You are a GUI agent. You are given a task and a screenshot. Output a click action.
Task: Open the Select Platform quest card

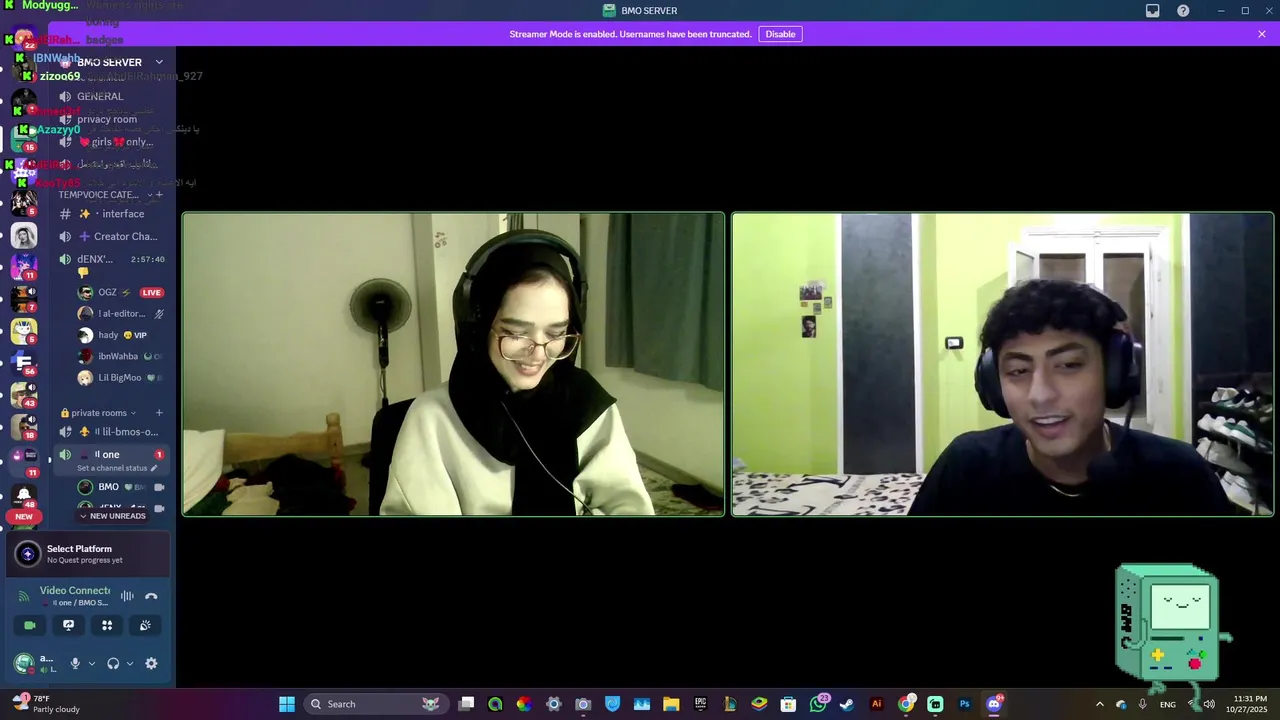click(88, 554)
